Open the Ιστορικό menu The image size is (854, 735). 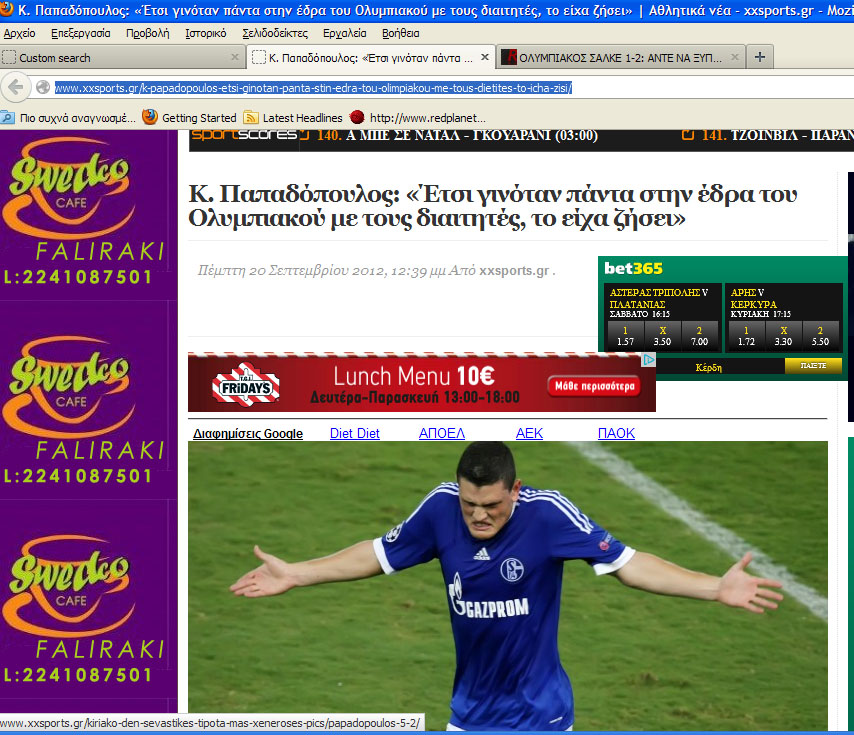[x=206, y=33]
